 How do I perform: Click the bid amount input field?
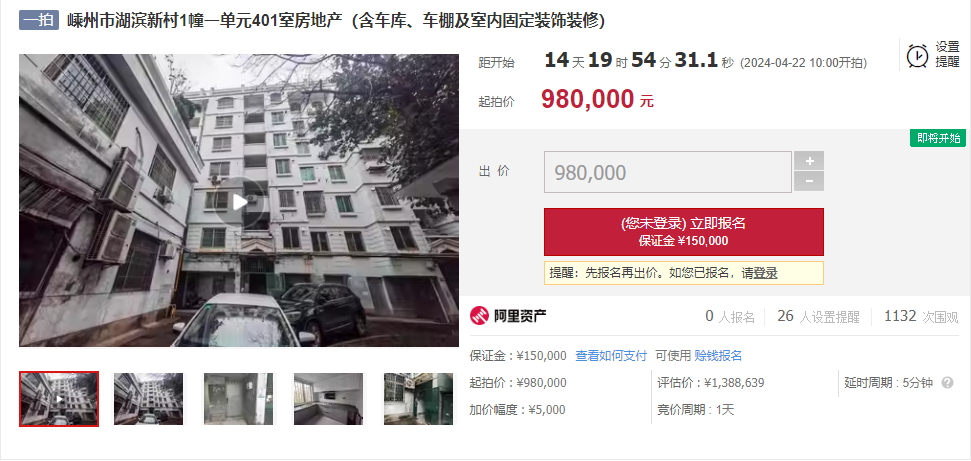click(668, 172)
